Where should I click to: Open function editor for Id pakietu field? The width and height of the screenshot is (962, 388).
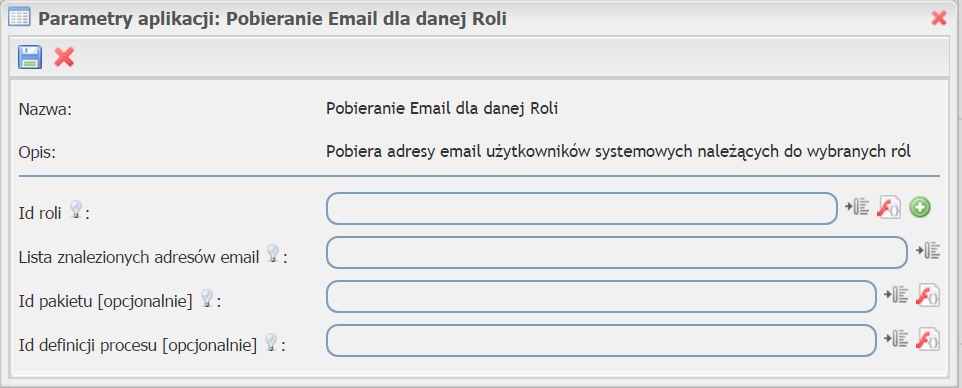pos(928,295)
